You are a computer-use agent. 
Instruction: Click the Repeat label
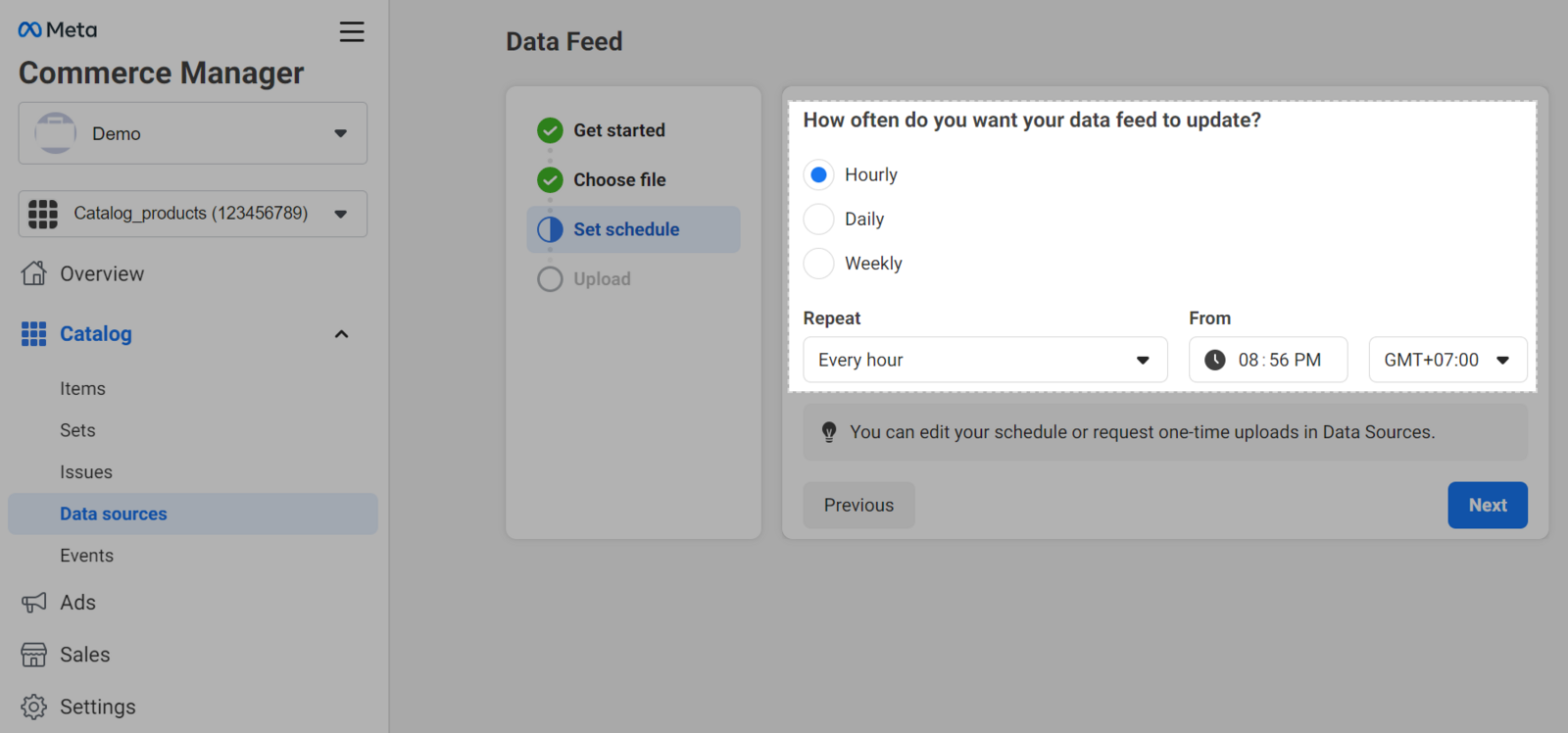pyautogui.click(x=832, y=318)
